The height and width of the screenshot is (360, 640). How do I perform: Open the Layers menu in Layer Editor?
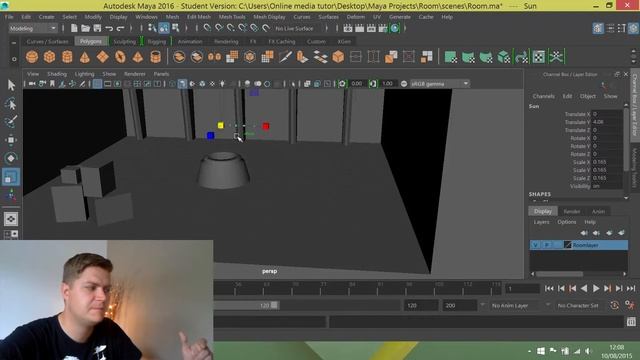pyautogui.click(x=541, y=222)
